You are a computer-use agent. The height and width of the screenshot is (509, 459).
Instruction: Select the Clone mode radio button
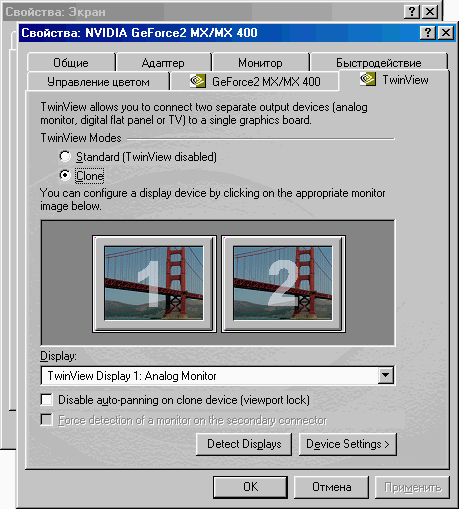pos(65,175)
